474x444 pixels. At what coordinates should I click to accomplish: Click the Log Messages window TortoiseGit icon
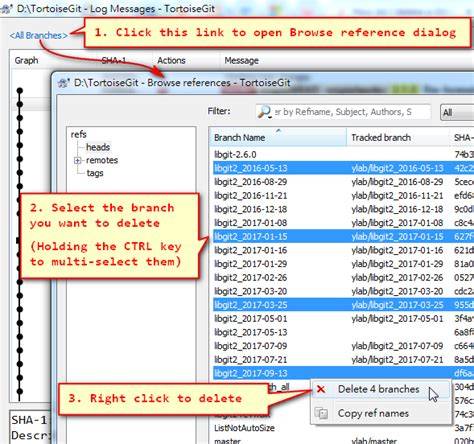pyautogui.click(x=5, y=9)
